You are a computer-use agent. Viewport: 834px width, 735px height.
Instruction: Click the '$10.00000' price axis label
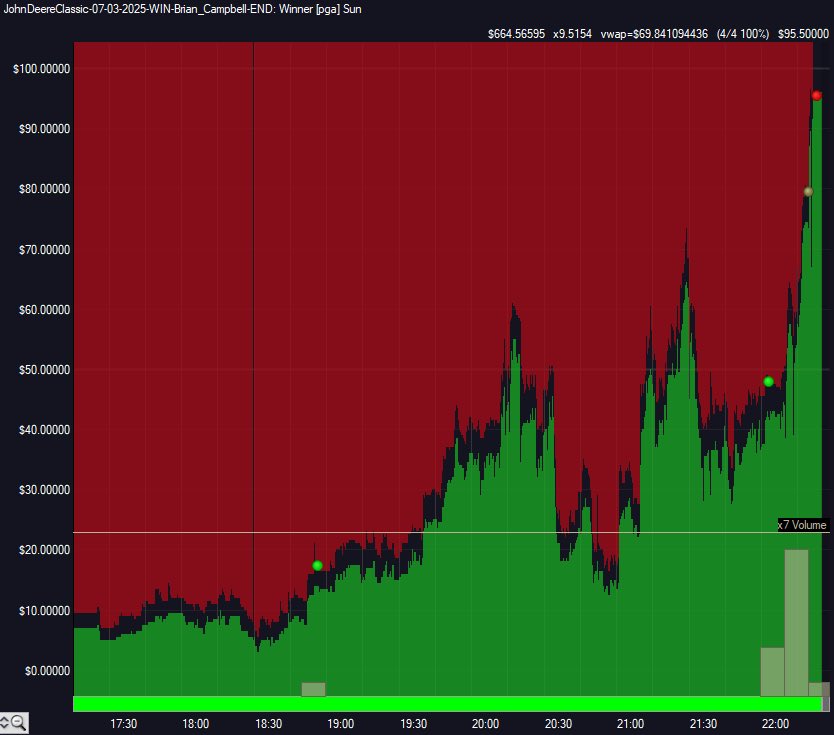click(x=44, y=611)
